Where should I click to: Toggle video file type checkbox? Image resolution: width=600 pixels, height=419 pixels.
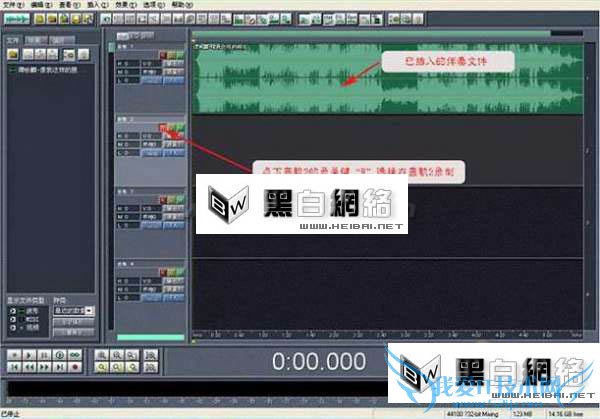[13, 328]
